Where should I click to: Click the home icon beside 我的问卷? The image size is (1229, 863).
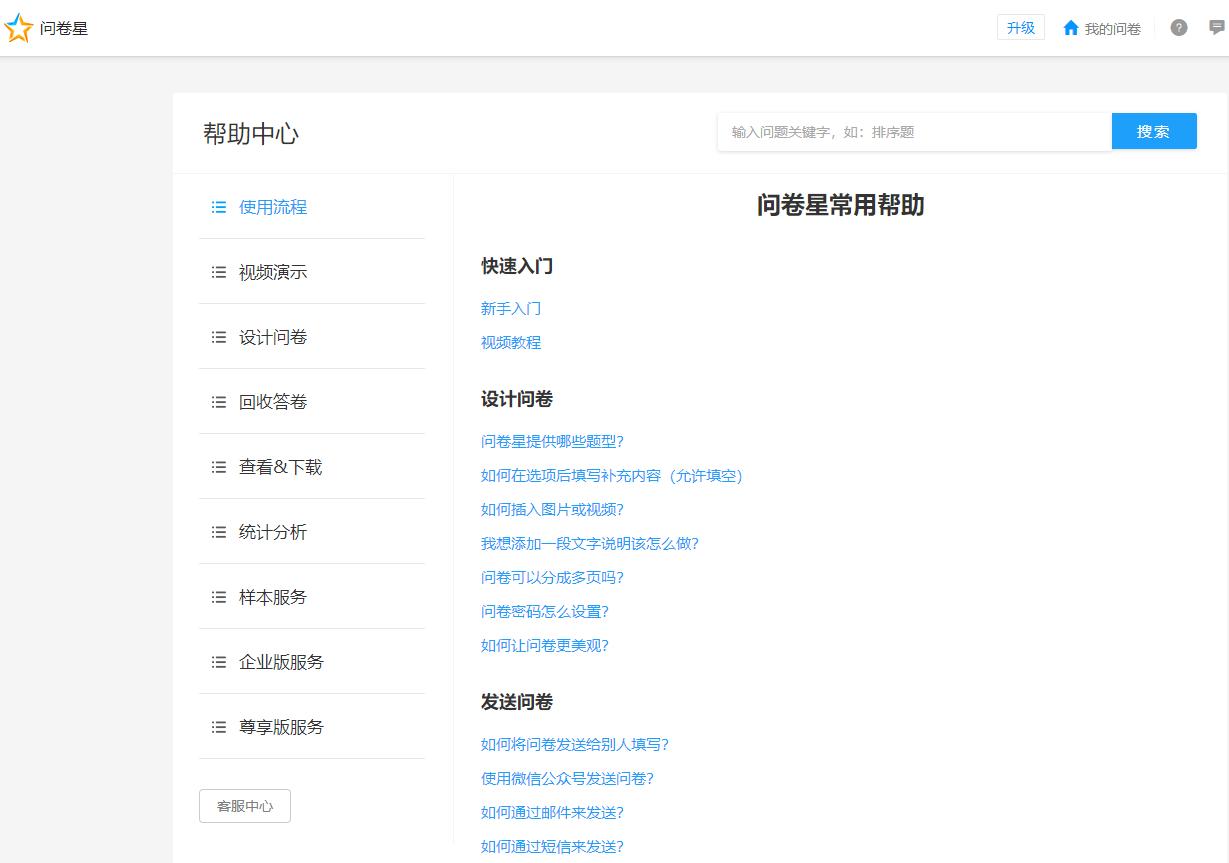click(1070, 28)
